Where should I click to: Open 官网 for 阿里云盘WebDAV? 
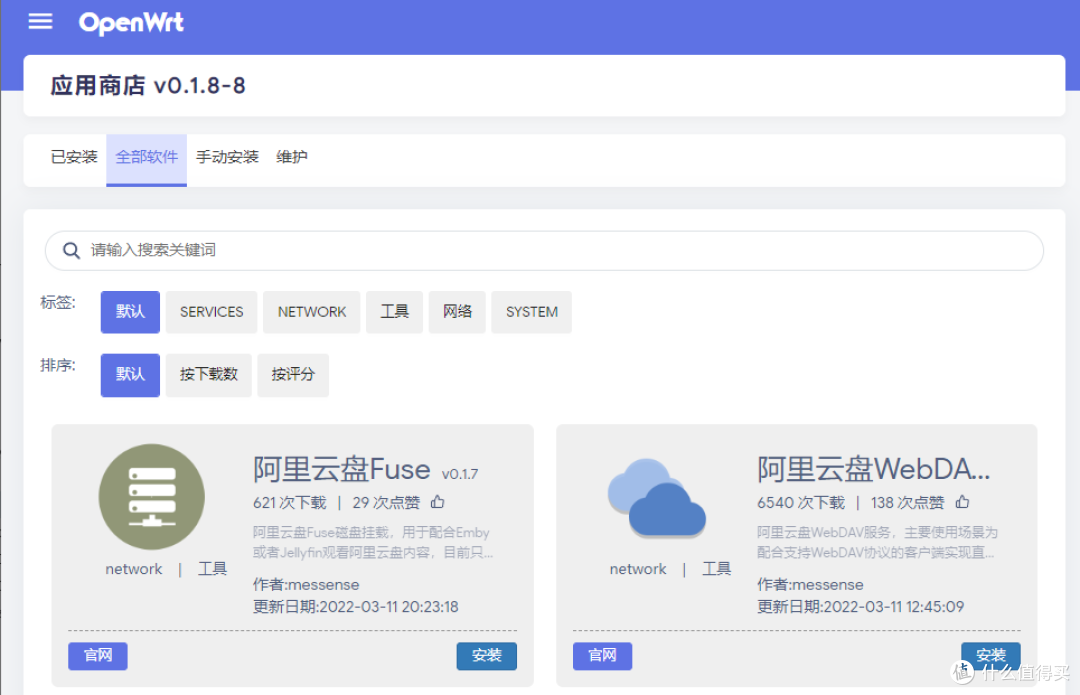pyautogui.click(x=602, y=656)
